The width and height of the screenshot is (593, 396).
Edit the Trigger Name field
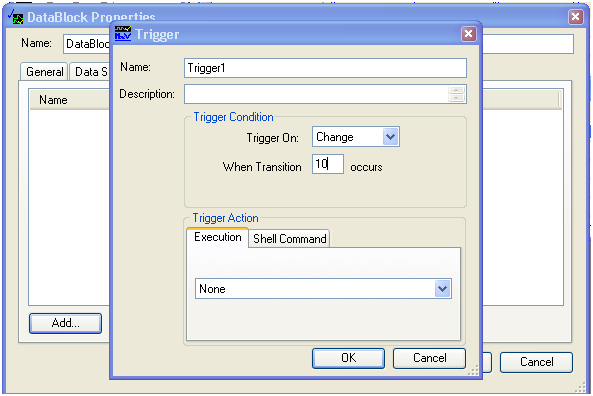[325, 68]
